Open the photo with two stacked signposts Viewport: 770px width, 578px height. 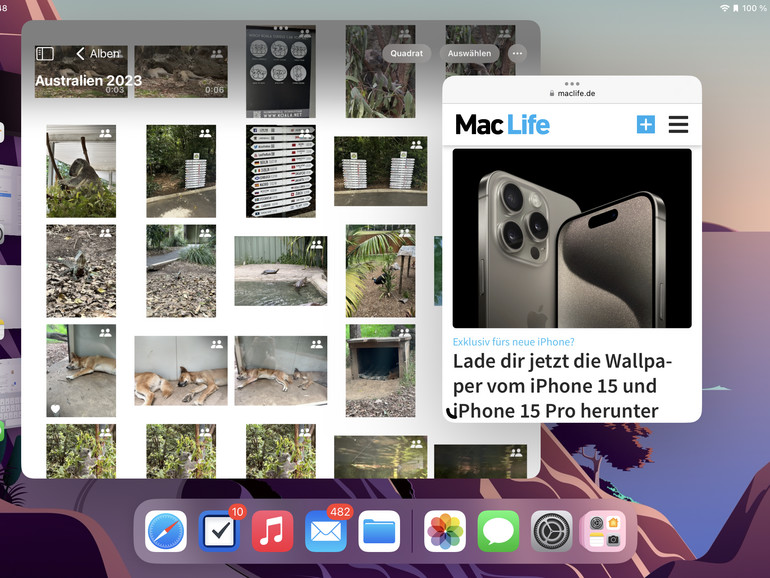[x=381, y=171]
